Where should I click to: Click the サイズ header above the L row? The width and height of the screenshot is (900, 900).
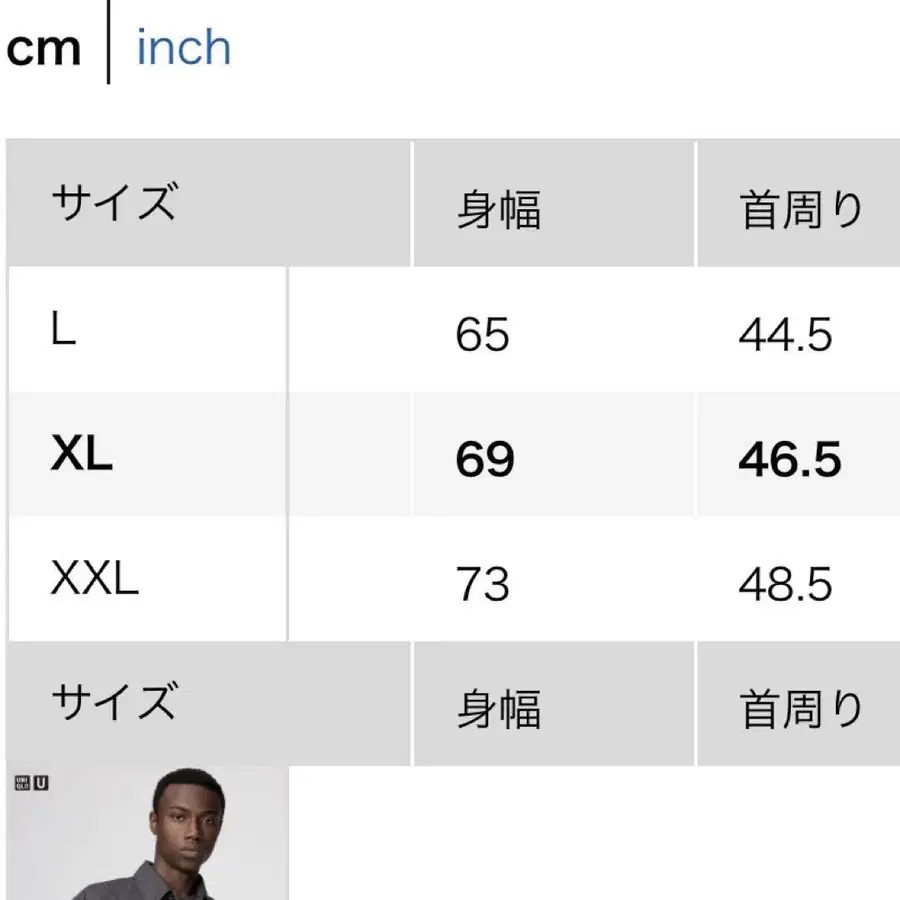(113, 205)
